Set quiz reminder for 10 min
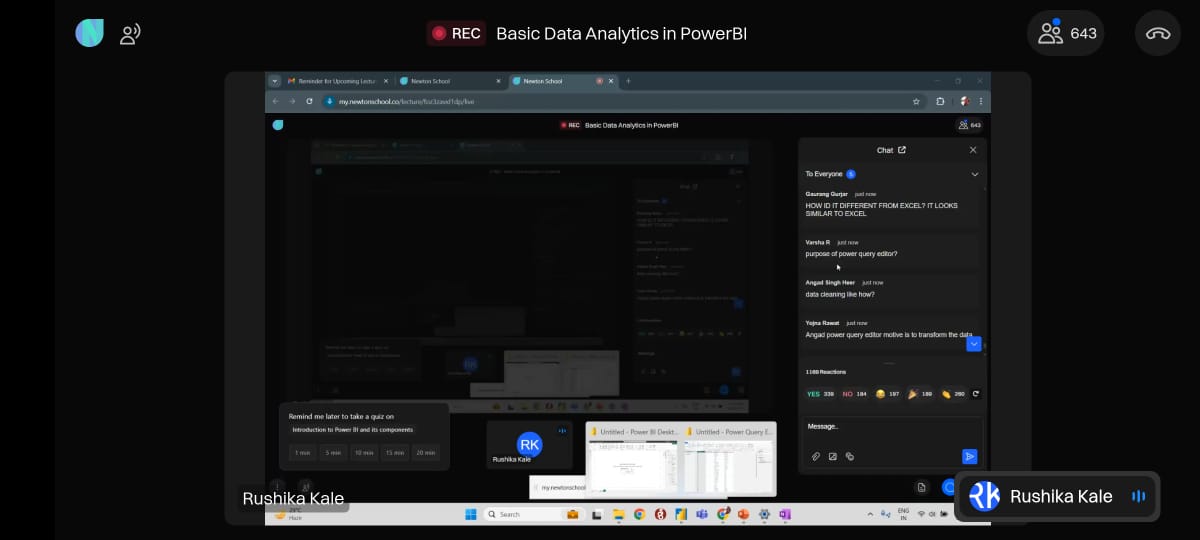Screen dimensions: 1200x540 (x=364, y=452)
